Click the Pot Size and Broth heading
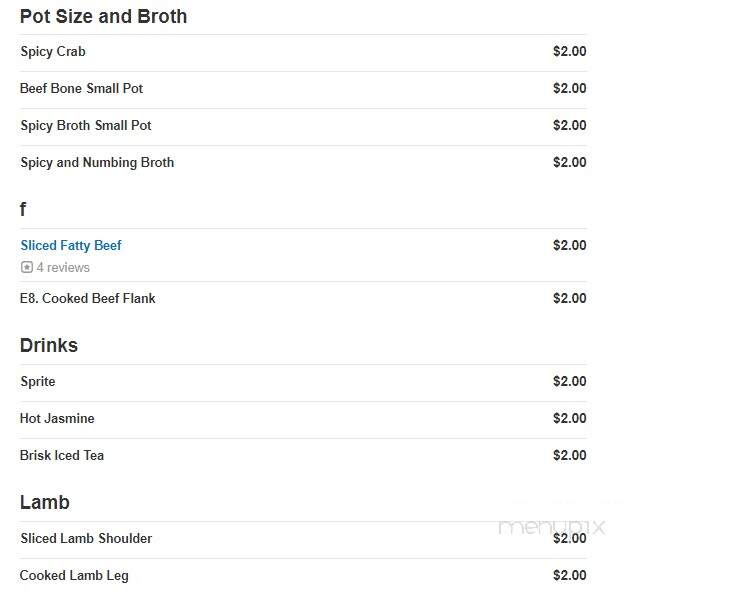 [x=103, y=17]
